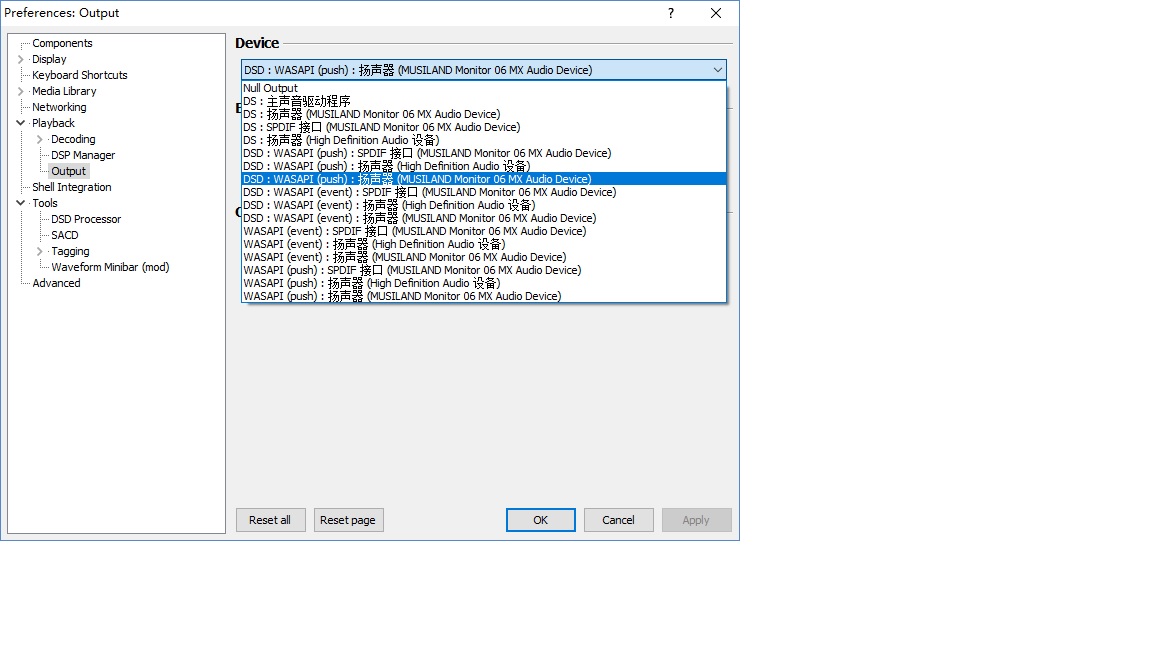Click the Device combo box arrow
Viewport: 1152px width, 648px height.
coord(717,70)
